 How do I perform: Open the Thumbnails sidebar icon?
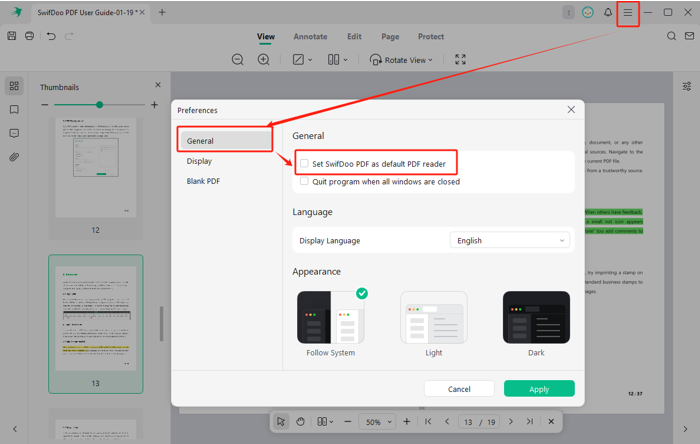pyautogui.click(x=14, y=86)
